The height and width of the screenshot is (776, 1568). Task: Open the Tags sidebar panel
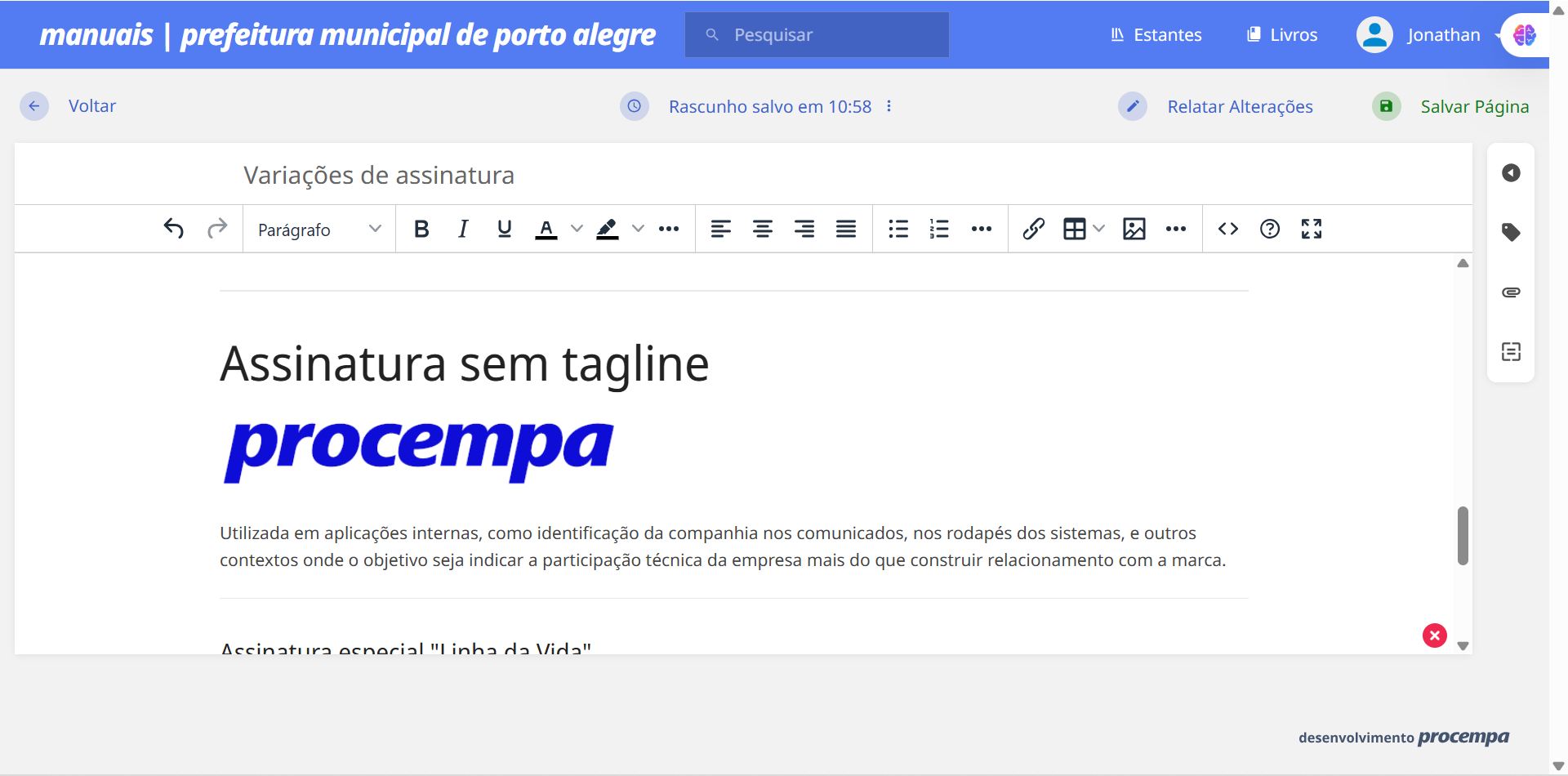(1512, 232)
